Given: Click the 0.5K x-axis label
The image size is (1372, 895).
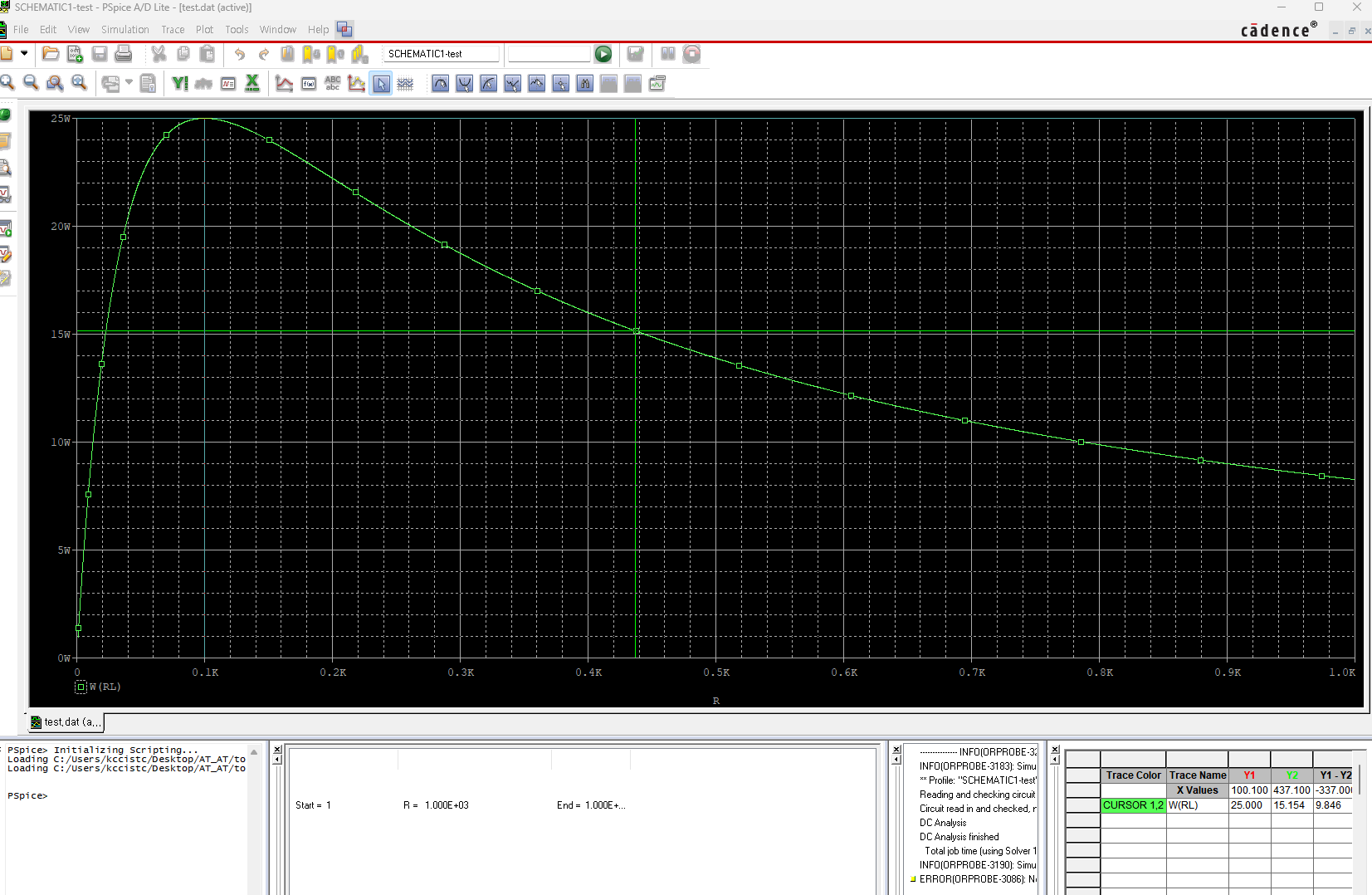Looking at the screenshot, I should point(716,672).
